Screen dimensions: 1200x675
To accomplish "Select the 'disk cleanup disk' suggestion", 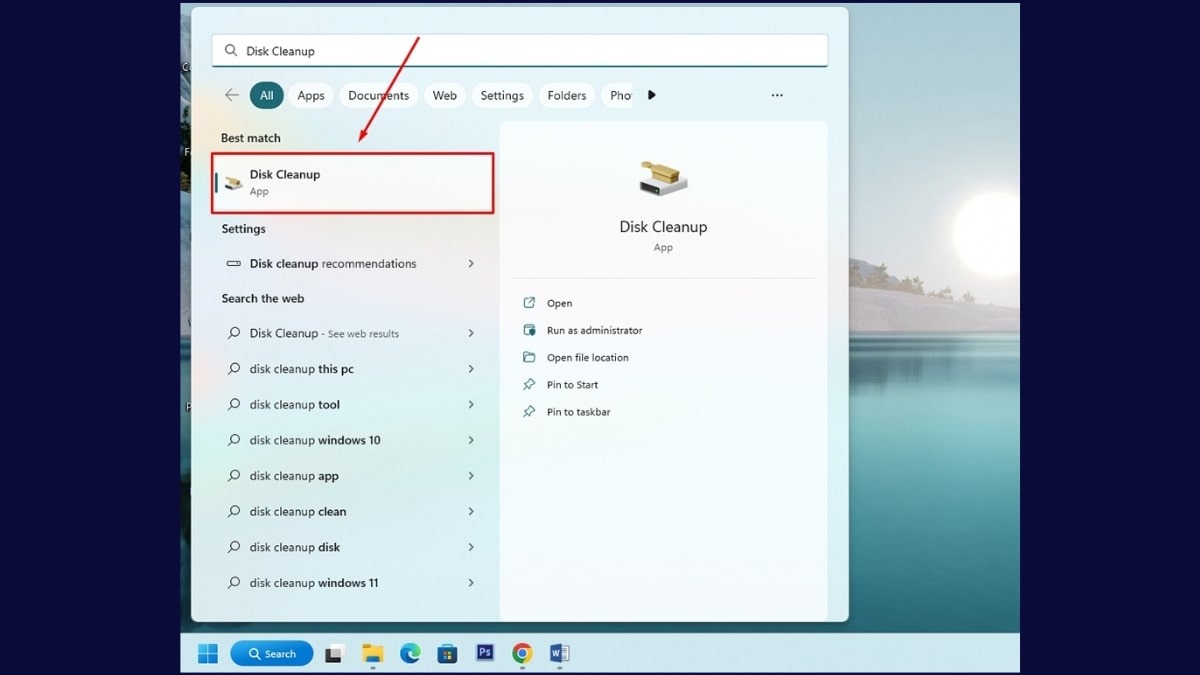I will point(351,547).
